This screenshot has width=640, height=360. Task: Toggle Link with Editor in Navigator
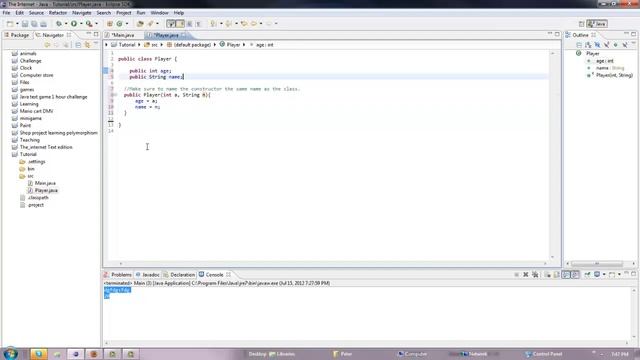click(x=87, y=44)
